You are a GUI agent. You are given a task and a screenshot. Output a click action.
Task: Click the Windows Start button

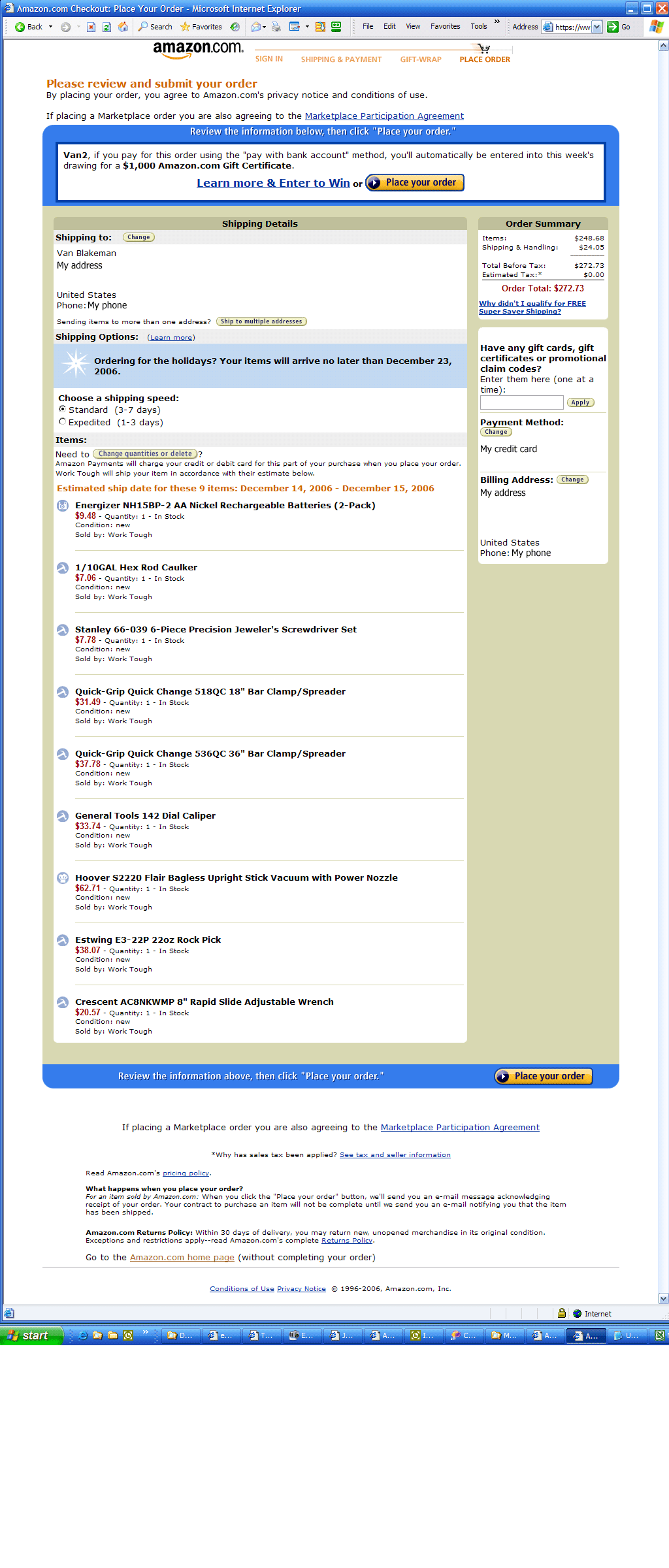coord(31,1335)
